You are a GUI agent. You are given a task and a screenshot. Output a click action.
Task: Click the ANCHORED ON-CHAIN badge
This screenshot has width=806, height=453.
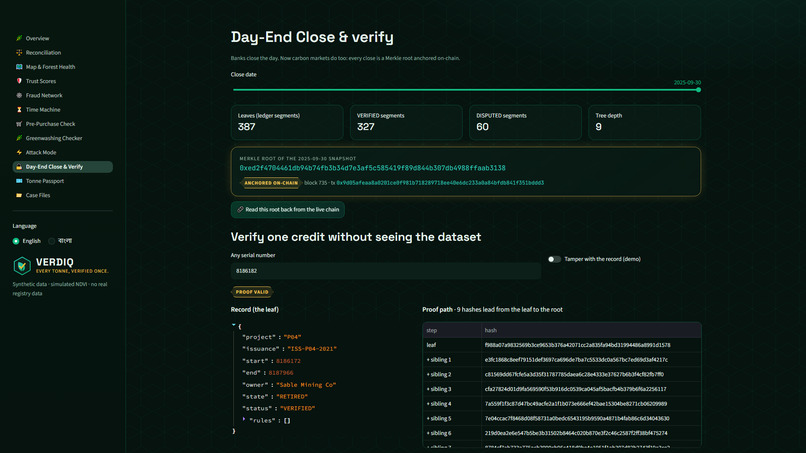[271, 183]
